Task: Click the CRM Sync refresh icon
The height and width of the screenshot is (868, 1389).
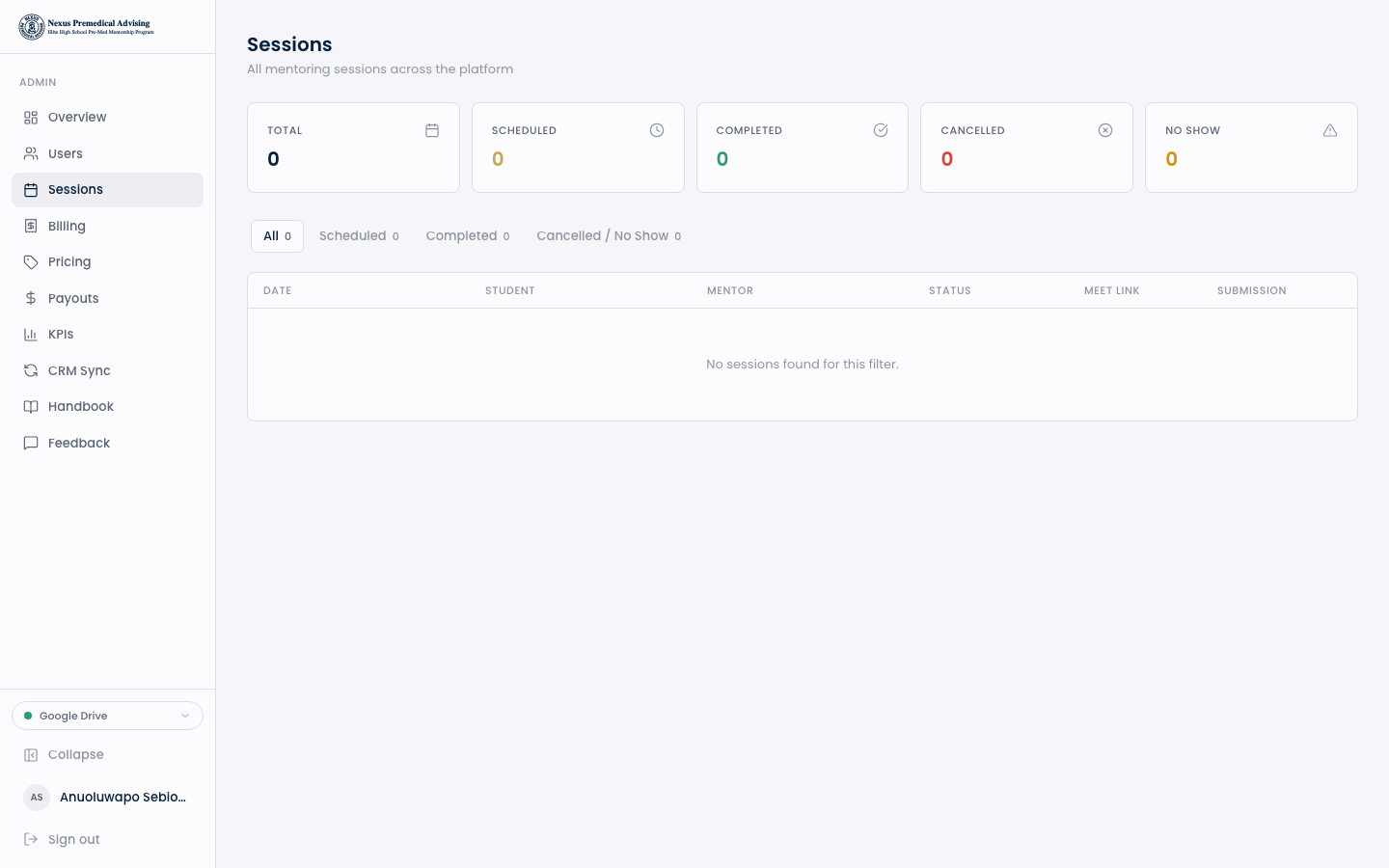Action: 31,370
